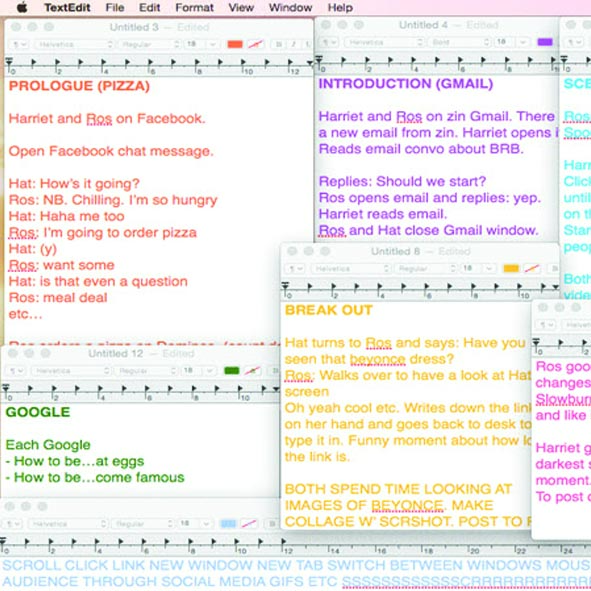Click the GOOGLE heading in Untitled 12

pyautogui.click(x=38, y=412)
